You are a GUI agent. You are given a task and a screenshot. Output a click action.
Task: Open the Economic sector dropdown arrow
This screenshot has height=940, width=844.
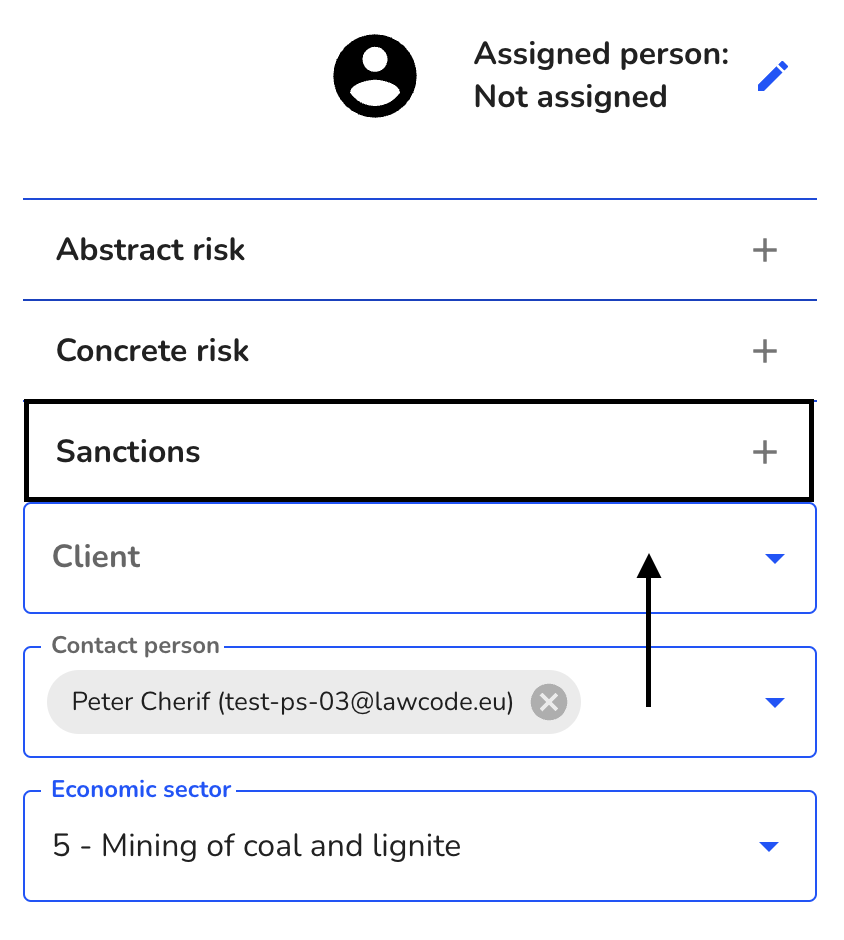point(769,846)
